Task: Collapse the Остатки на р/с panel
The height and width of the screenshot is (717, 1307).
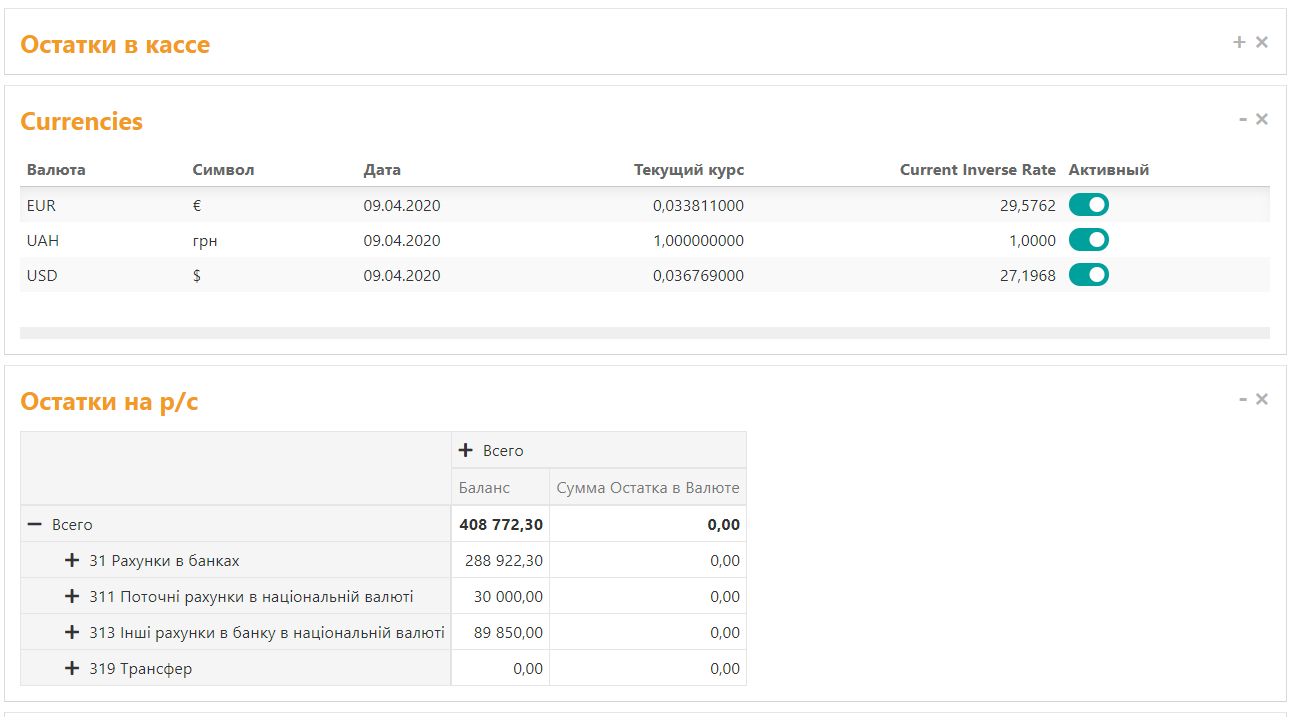Action: point(1243,399)
